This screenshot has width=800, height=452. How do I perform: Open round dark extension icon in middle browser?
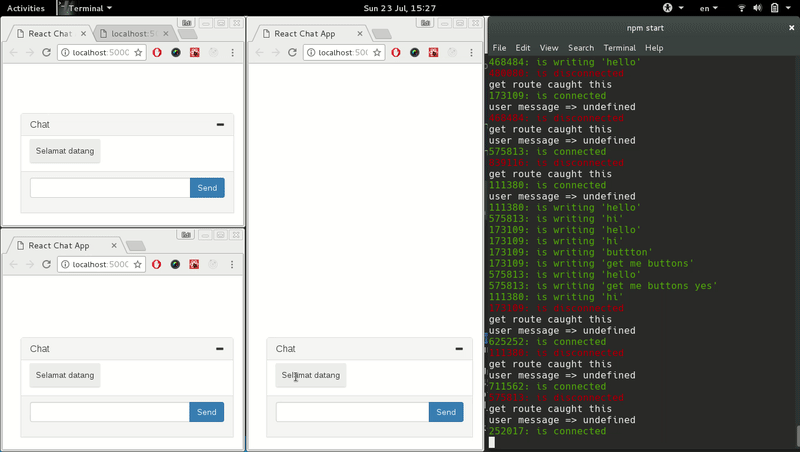415,52
